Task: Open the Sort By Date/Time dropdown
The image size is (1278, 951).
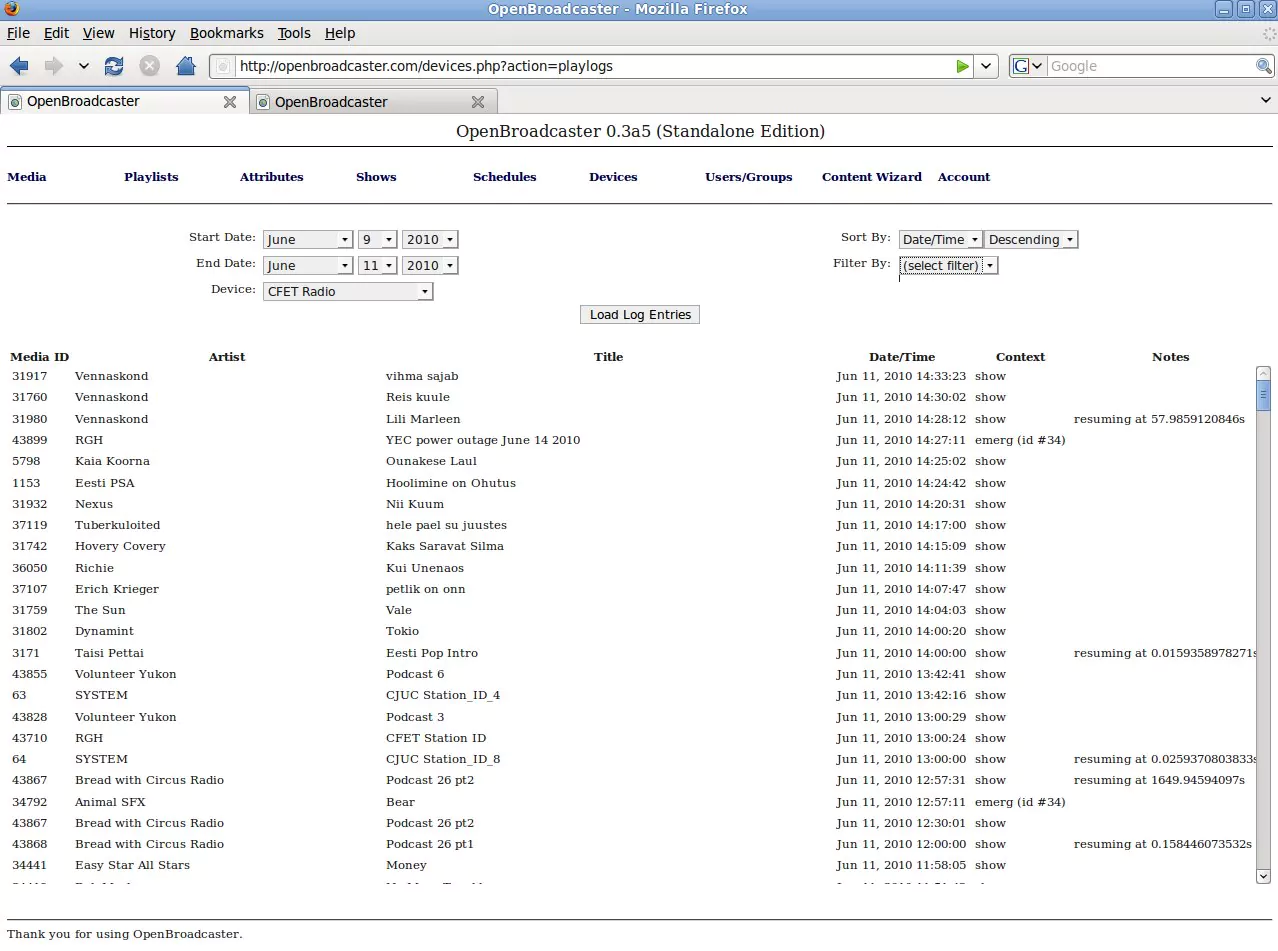Action: pos(940,240)
